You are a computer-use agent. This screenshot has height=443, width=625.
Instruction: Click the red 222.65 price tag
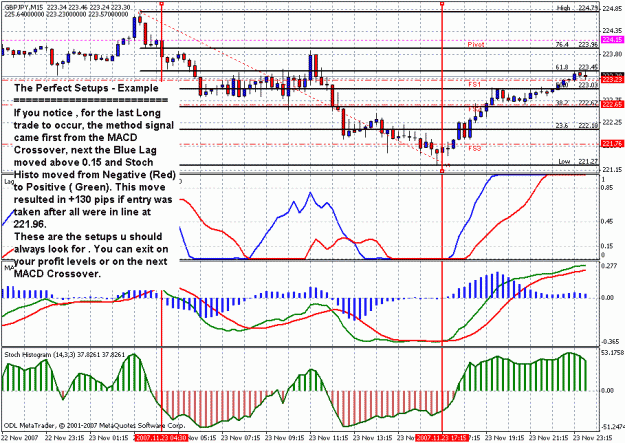coord(612,104)
